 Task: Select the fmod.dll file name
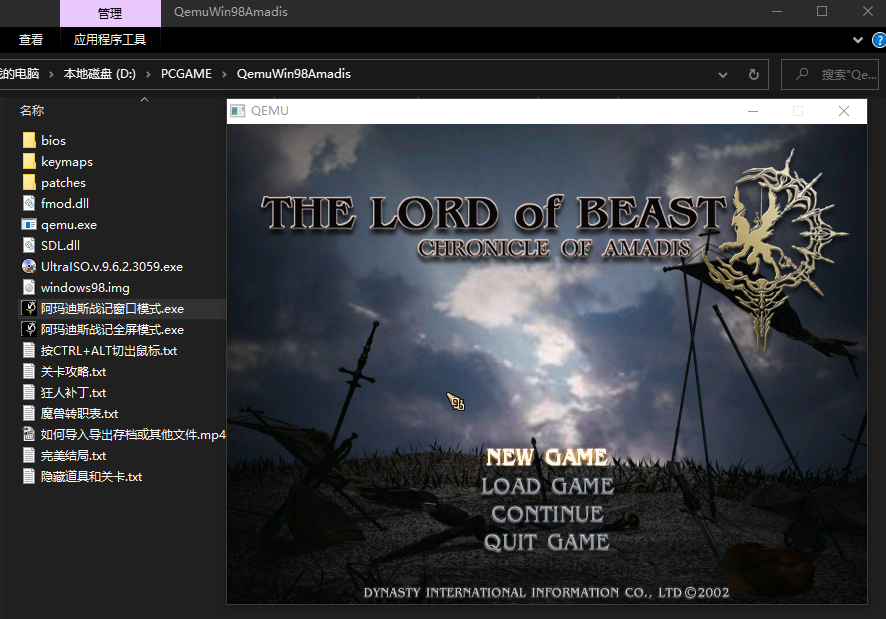click(x=64, y=204)
